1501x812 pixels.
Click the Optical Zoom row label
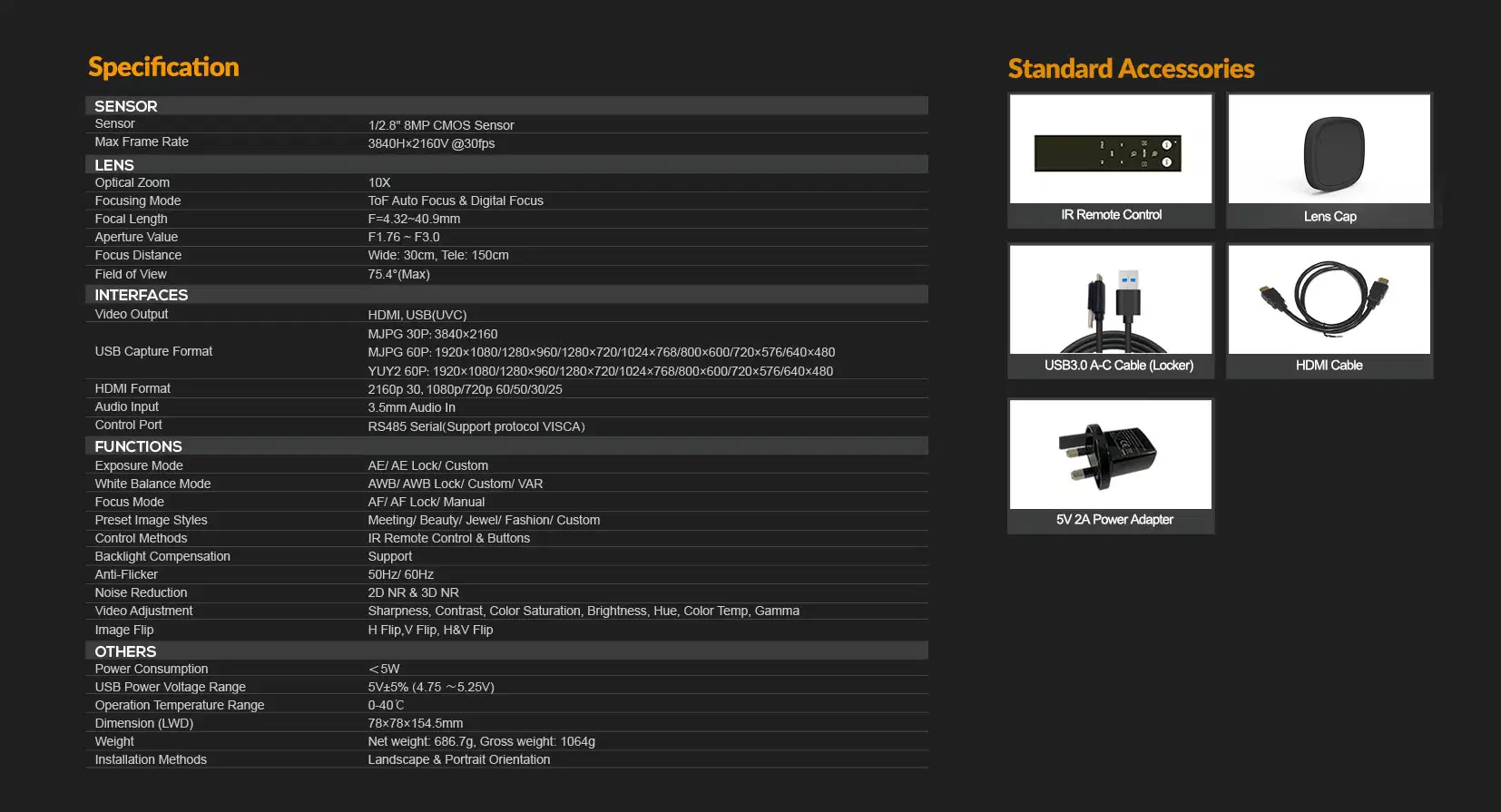click(132, 182)
